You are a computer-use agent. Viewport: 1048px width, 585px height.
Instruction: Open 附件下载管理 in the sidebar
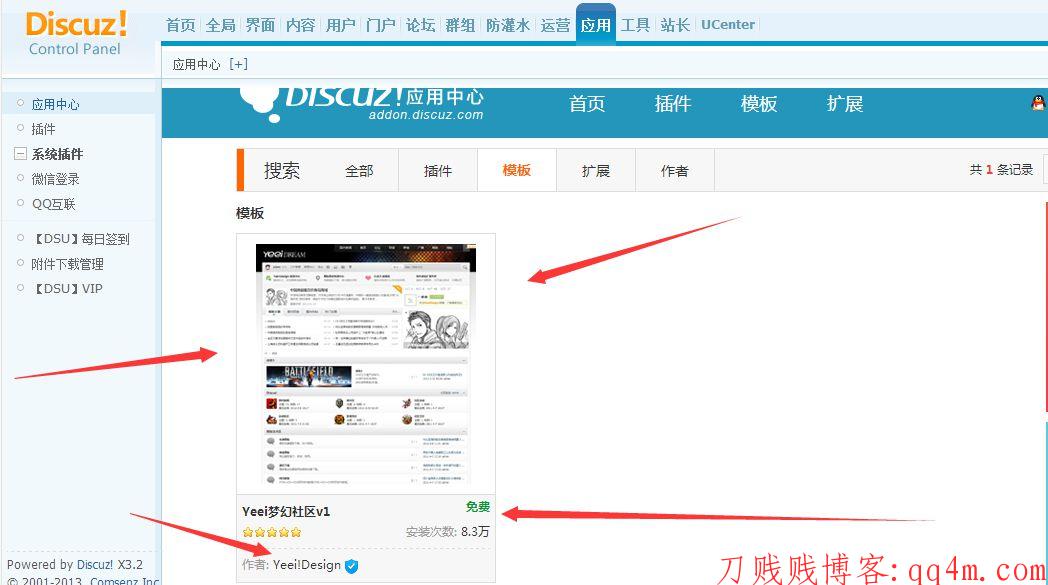68,264
